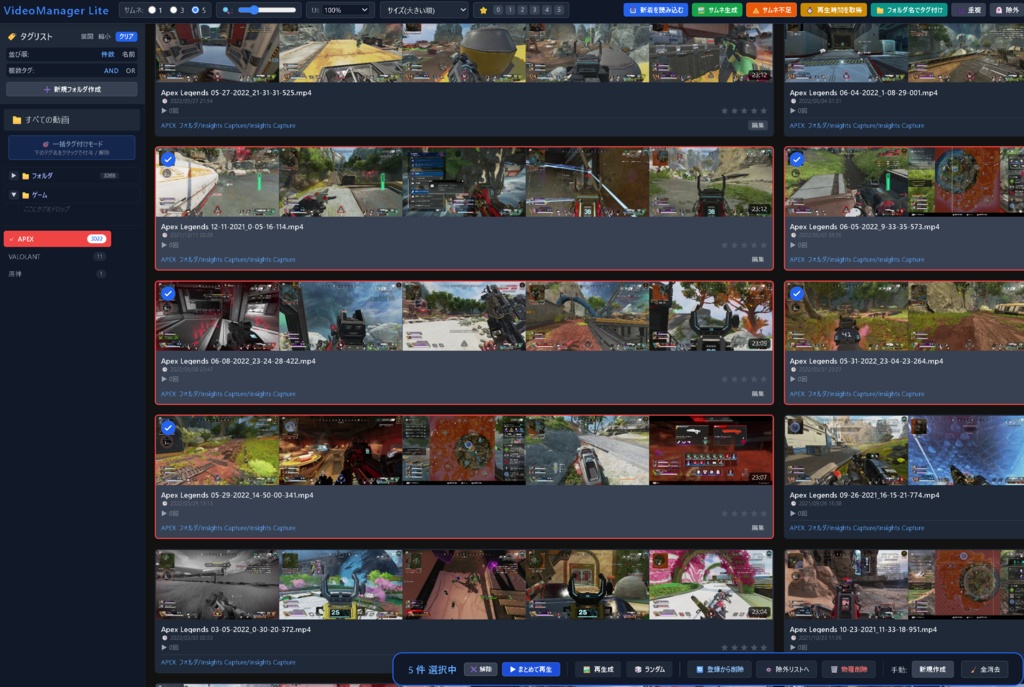
Task: Click the 除外リストへ exclude-list button
Action: [788, 669]
